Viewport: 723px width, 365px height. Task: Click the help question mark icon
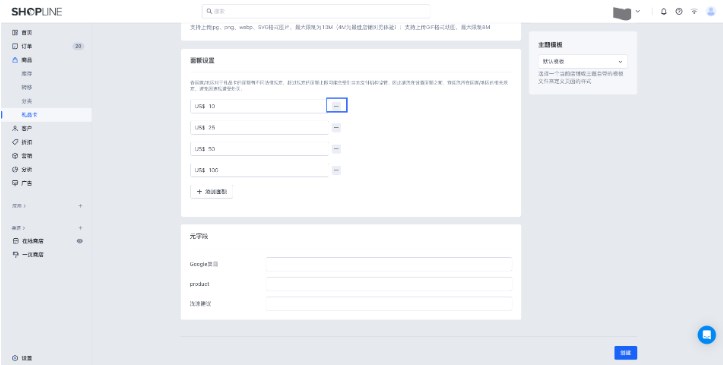[x=679, y=12]
